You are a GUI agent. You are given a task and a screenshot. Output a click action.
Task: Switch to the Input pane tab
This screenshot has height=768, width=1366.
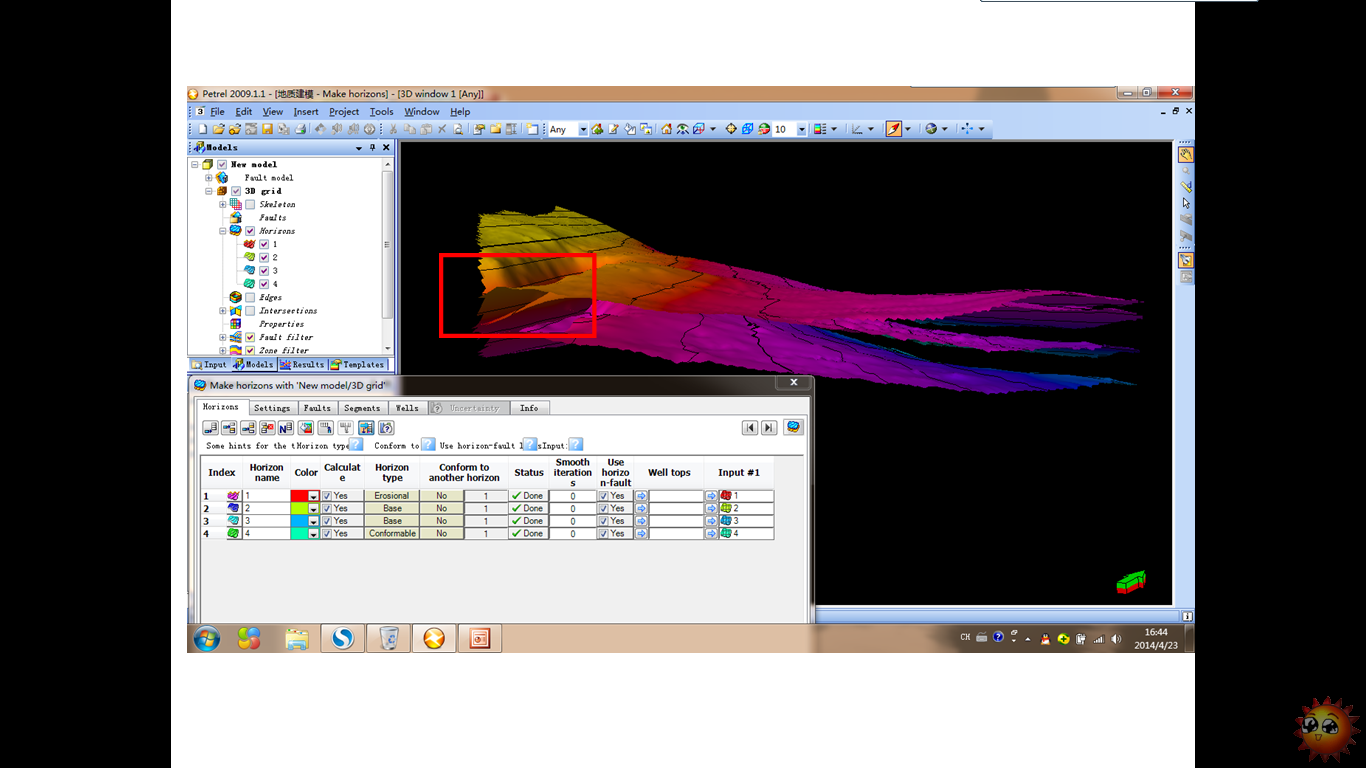tap(209, 365)
